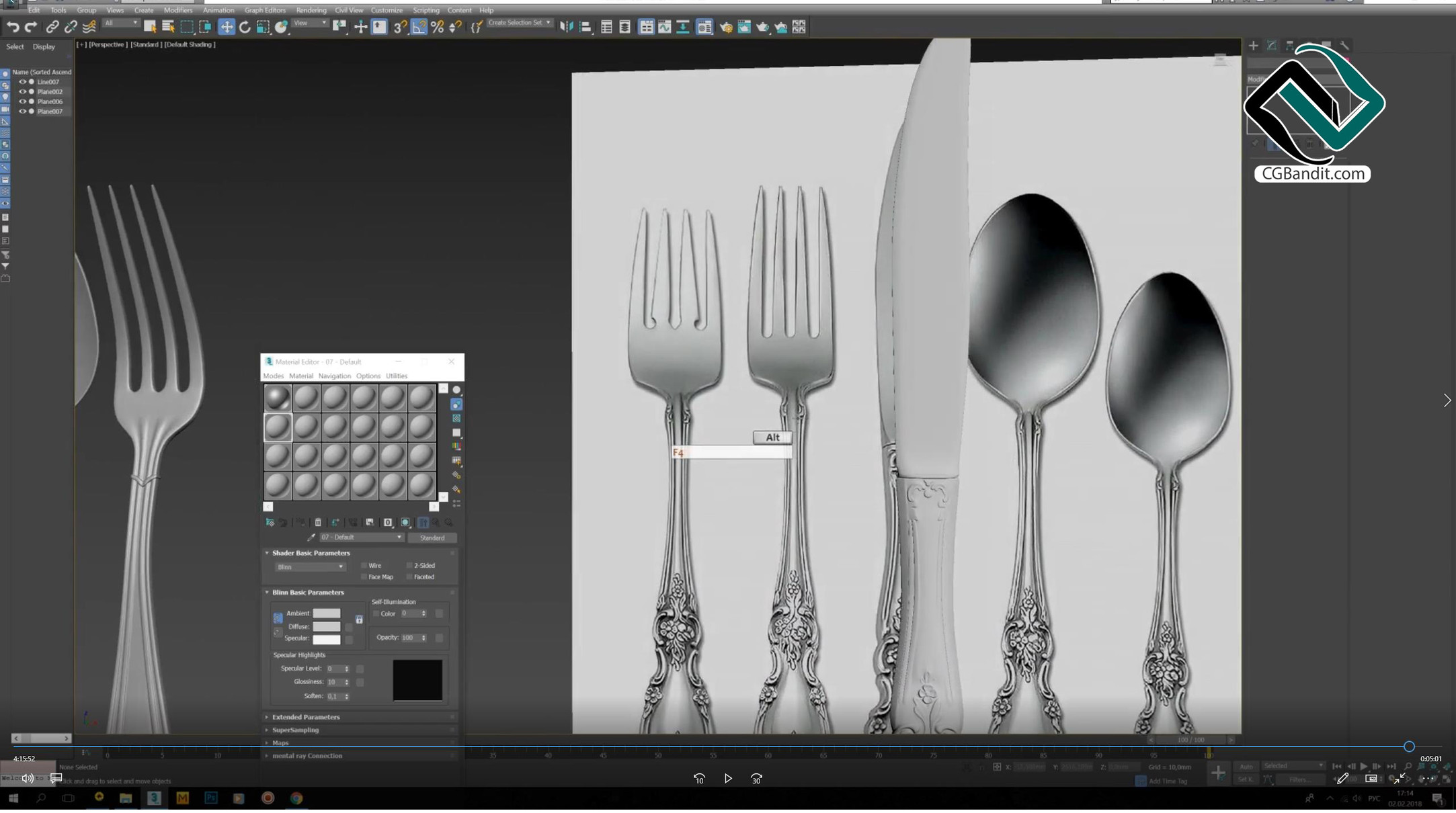Open the Blinn shader type dropdown
The image size is (1456, 813).
[x=310, y=567]
